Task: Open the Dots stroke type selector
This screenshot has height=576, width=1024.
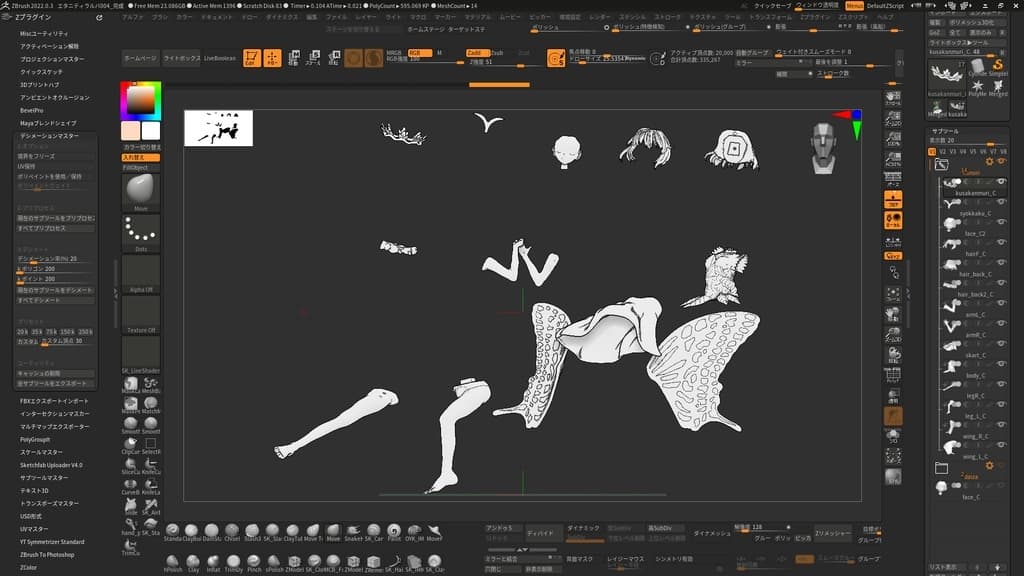Action: click(x=140, y=231)
